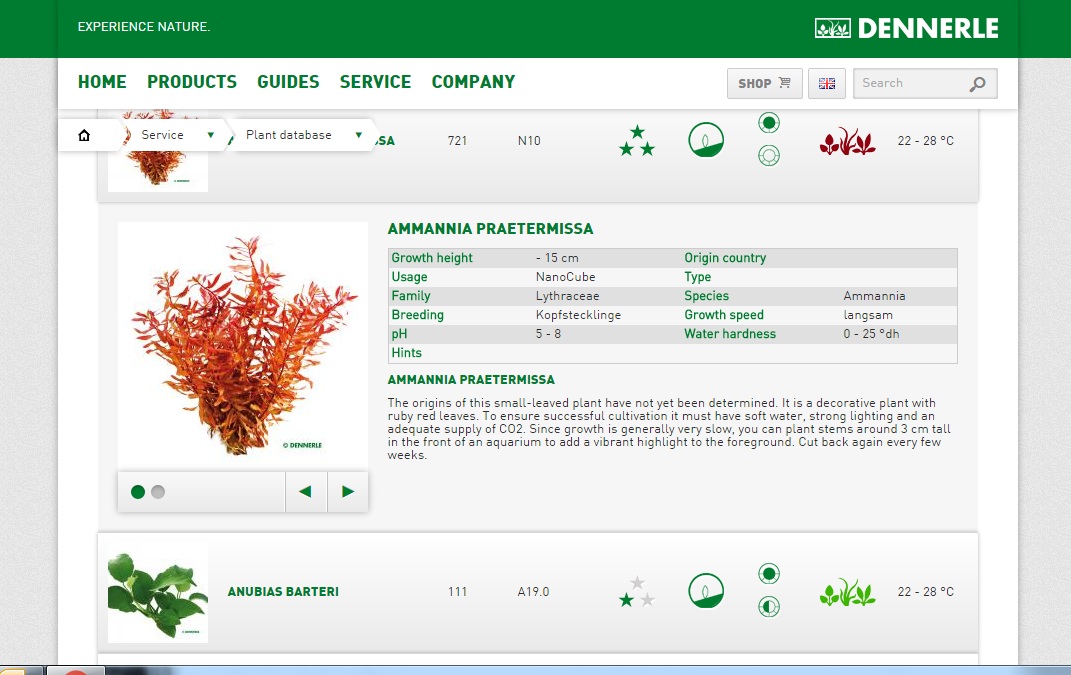Click the UK flag language icon
This screenshot has height=675, width=1071.
point(827,84)
